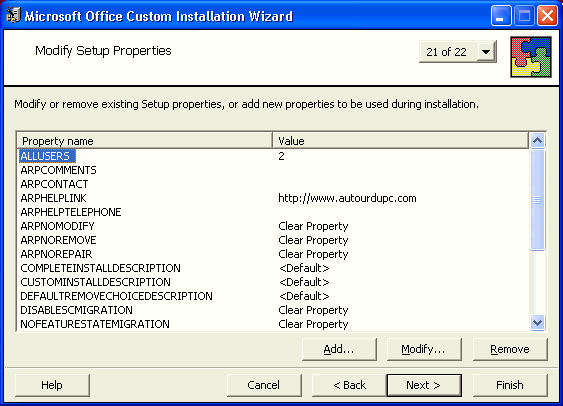Image resolution: width=563 pixels, height=406 pixels.
Task: Click the Modify... button
Action: (x=424, y=349)
